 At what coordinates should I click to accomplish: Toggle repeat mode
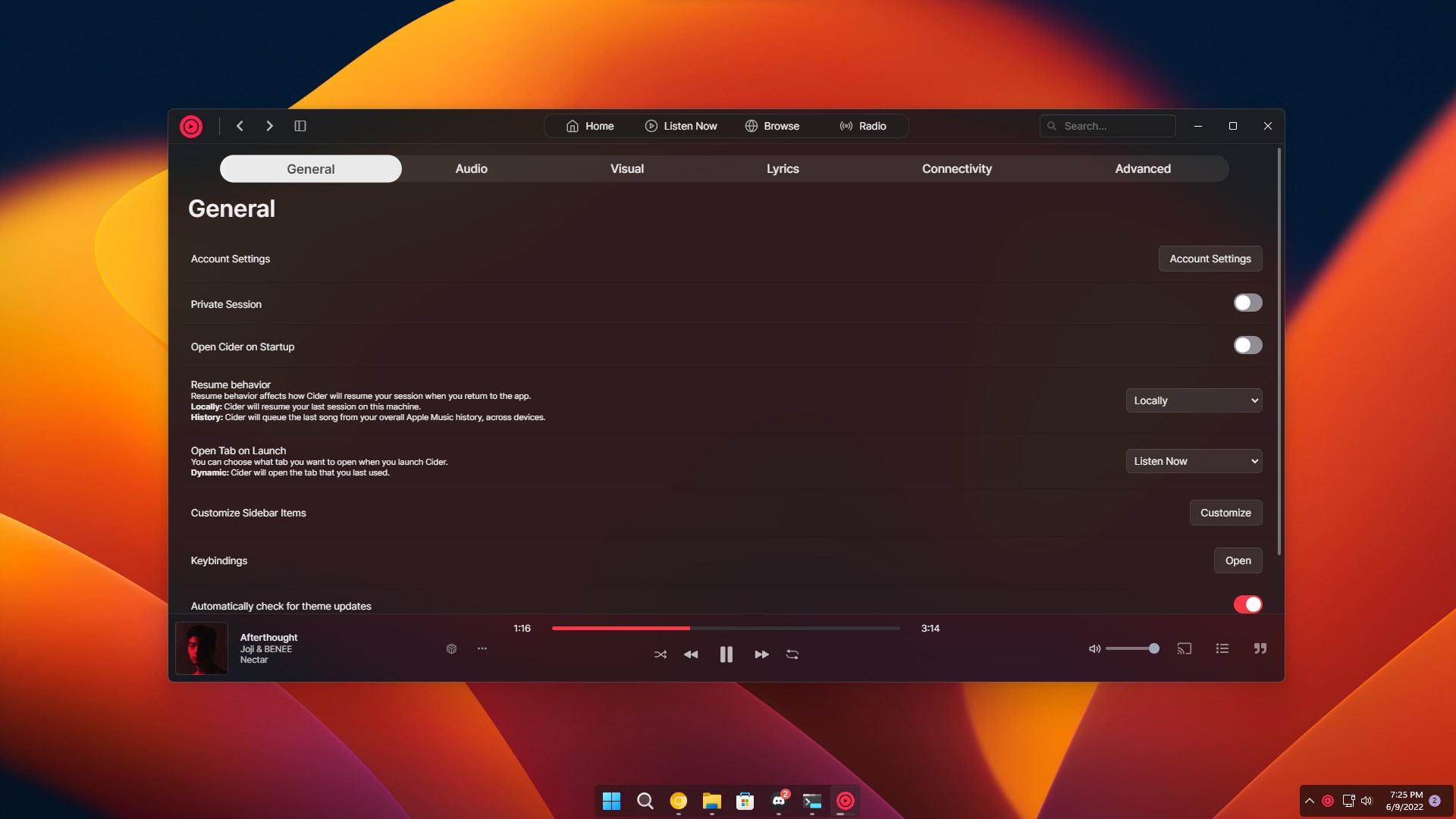[792, 654]
